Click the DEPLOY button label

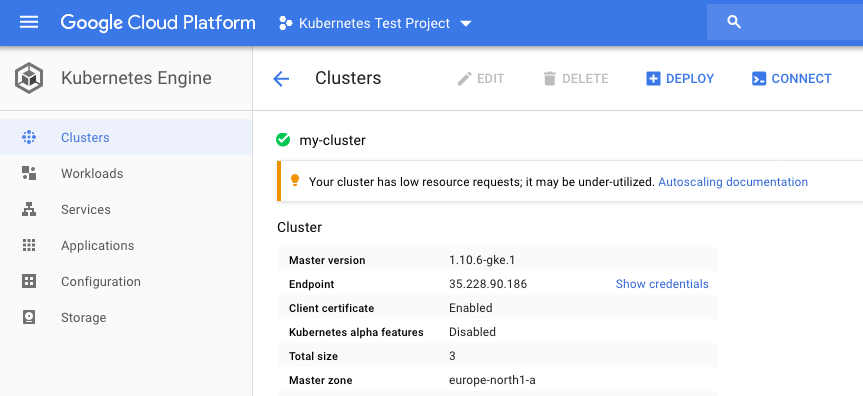tap(690, 79)
